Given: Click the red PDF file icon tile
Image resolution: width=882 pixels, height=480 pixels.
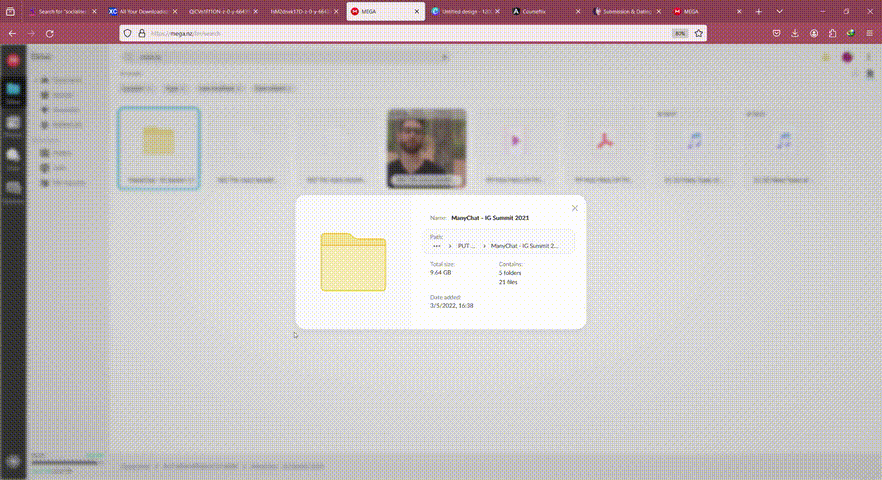Looking at the screenshot, I should pos(604,141).
